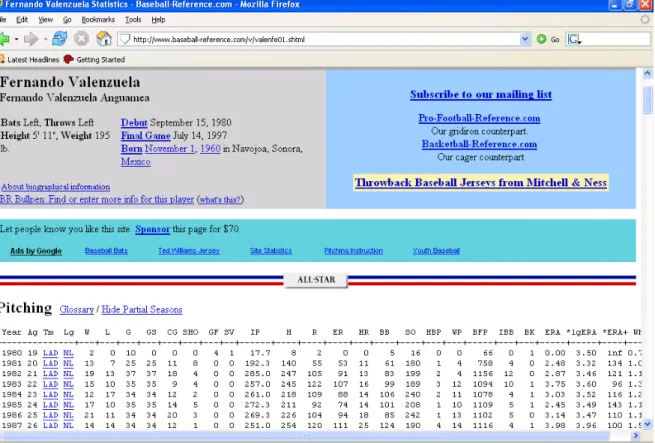Open the Youth Baseball ad link

pyautogui.click(x=436, y=251)
